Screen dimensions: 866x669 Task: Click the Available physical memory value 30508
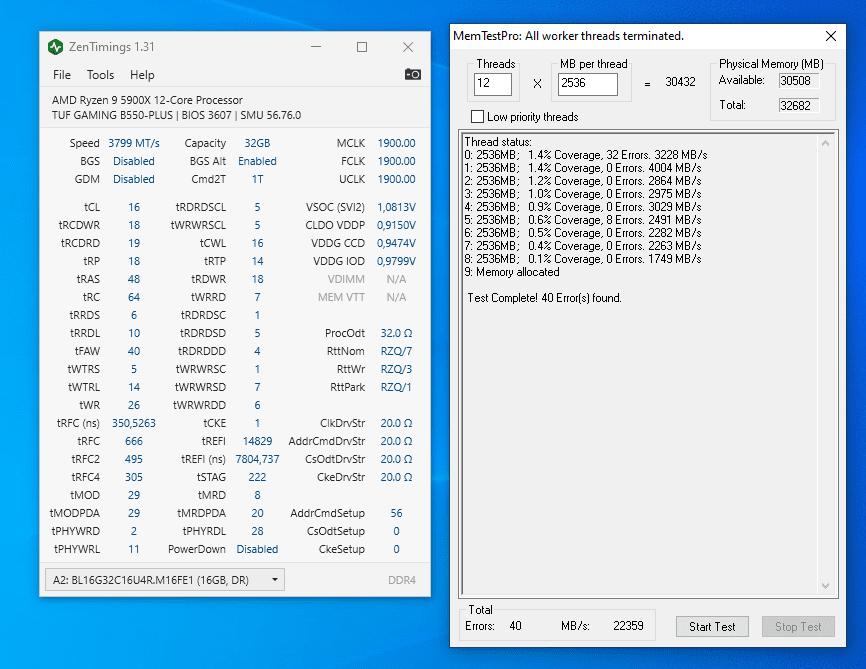click(799, 81)
